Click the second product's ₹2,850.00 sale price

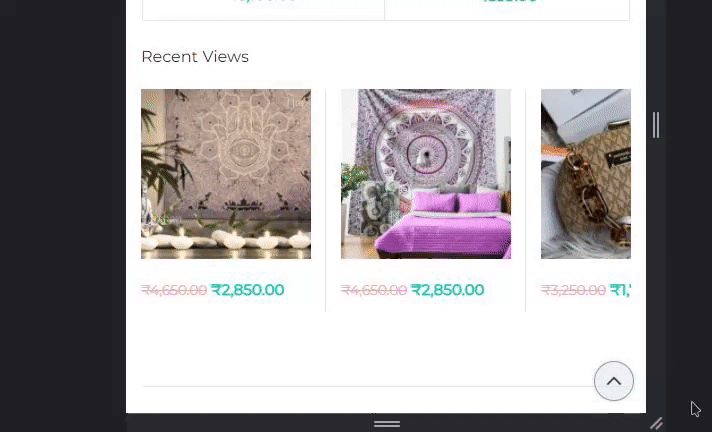(448, 290)
